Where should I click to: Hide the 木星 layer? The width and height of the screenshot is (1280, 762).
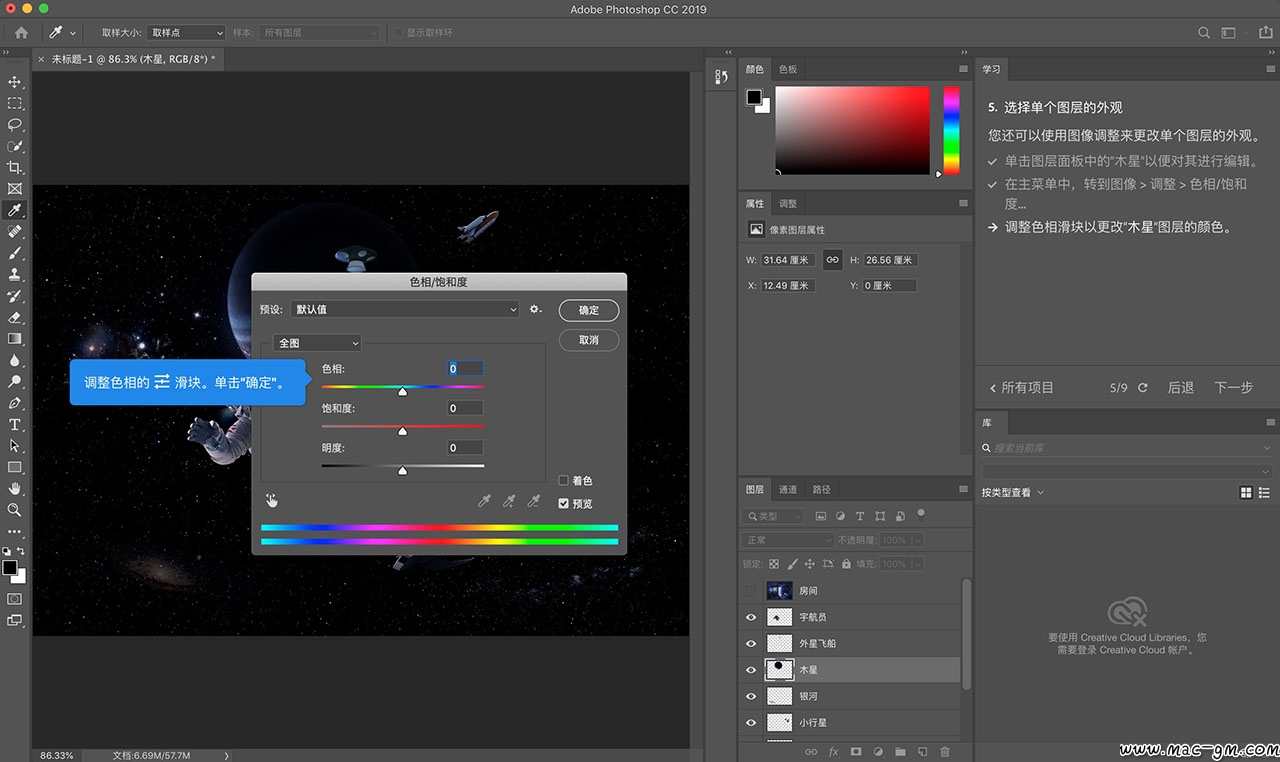point(751,670)
